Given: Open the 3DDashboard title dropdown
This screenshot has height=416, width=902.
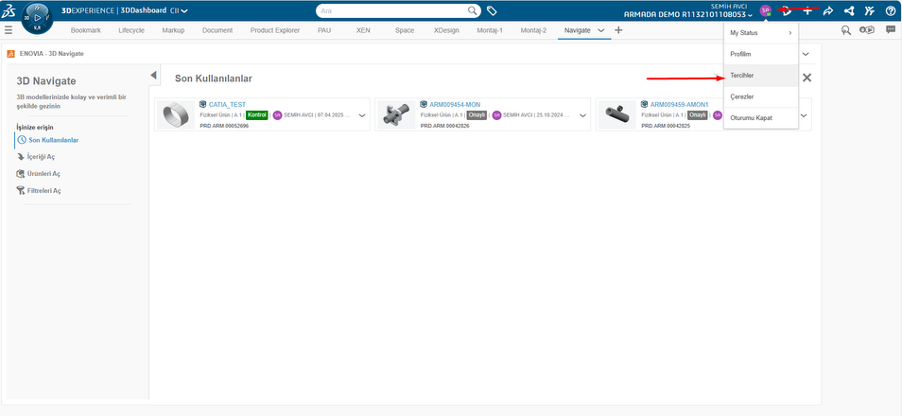Looking at the screenshot, I should [184, 10].
